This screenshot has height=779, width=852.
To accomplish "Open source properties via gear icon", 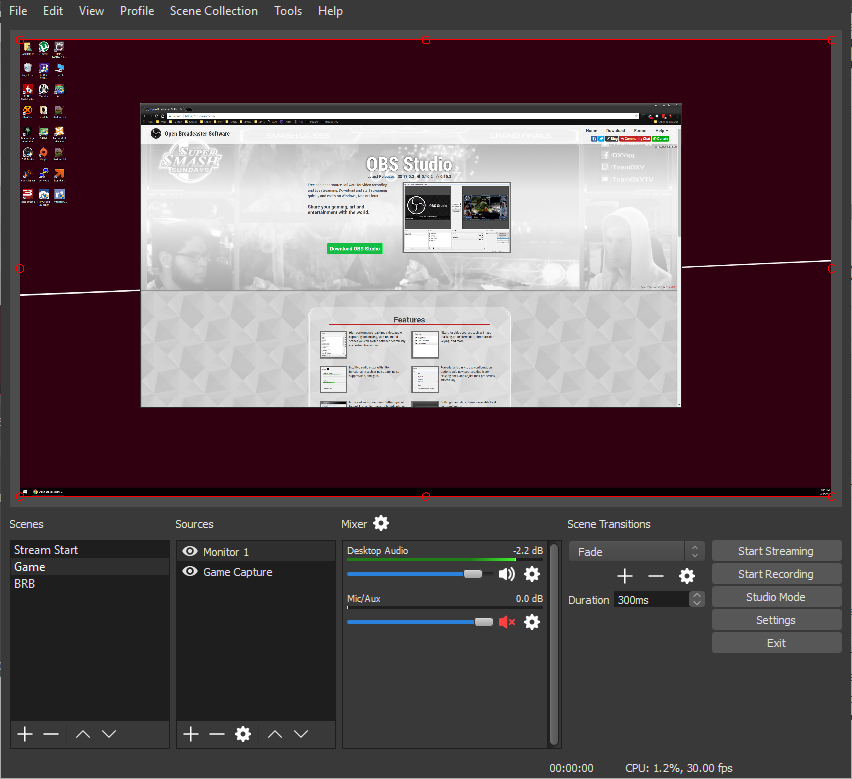I will [x=243, y=733].
